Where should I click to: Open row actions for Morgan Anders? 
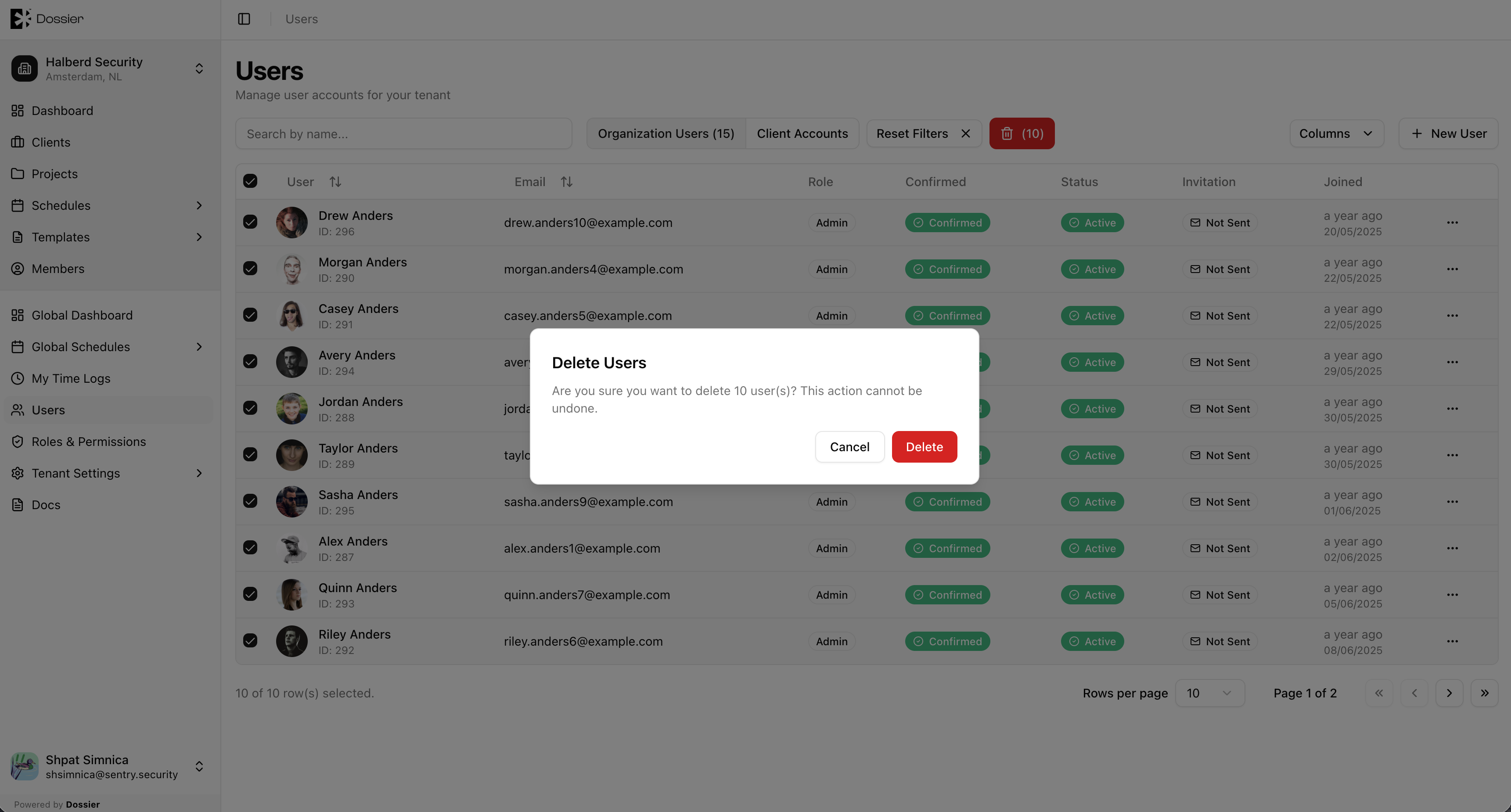1452,269
